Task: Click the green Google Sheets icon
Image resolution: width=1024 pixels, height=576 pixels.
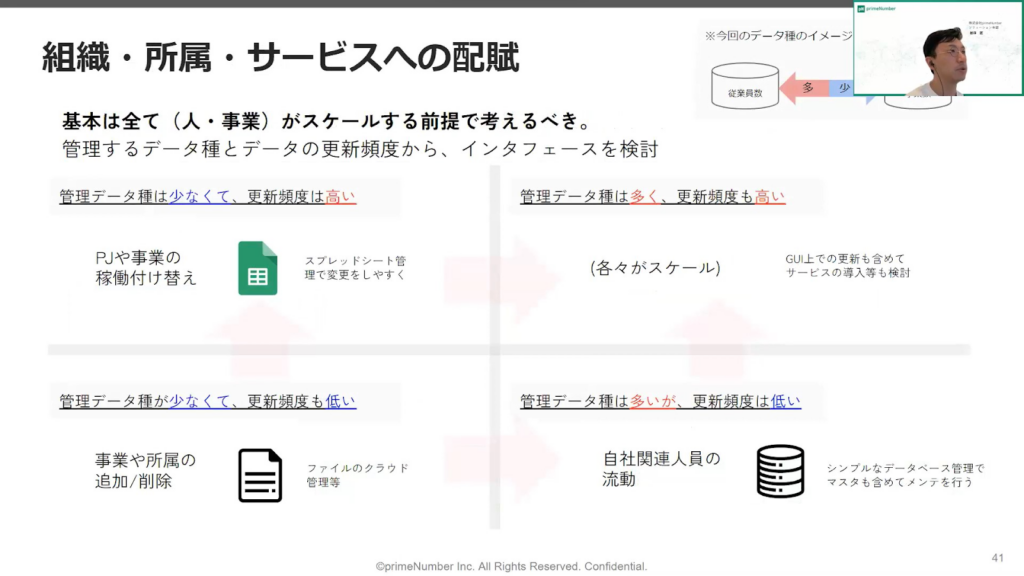Action: click(257, 268)
